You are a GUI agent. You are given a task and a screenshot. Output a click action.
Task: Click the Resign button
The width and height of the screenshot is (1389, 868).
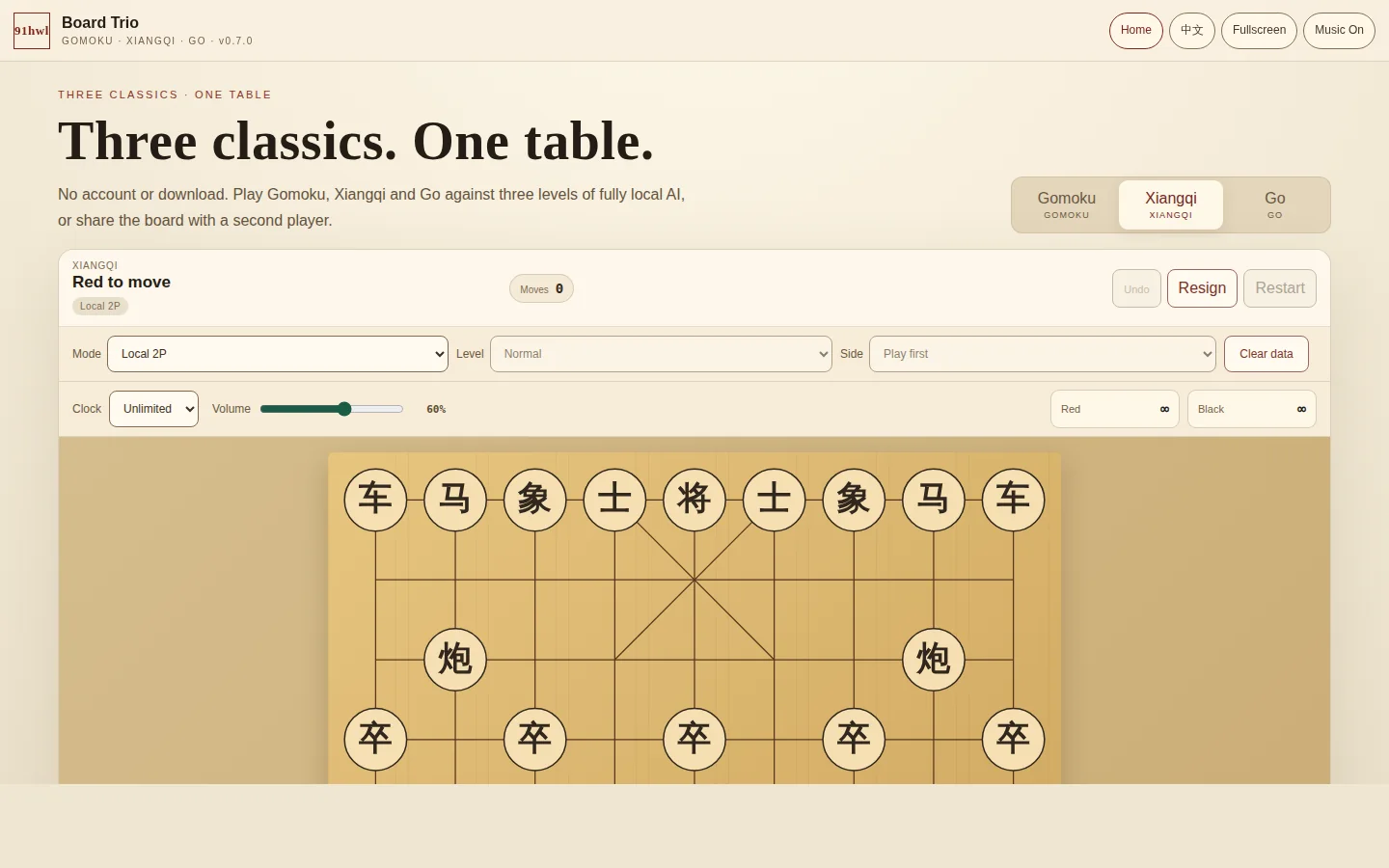(1202, 288)
